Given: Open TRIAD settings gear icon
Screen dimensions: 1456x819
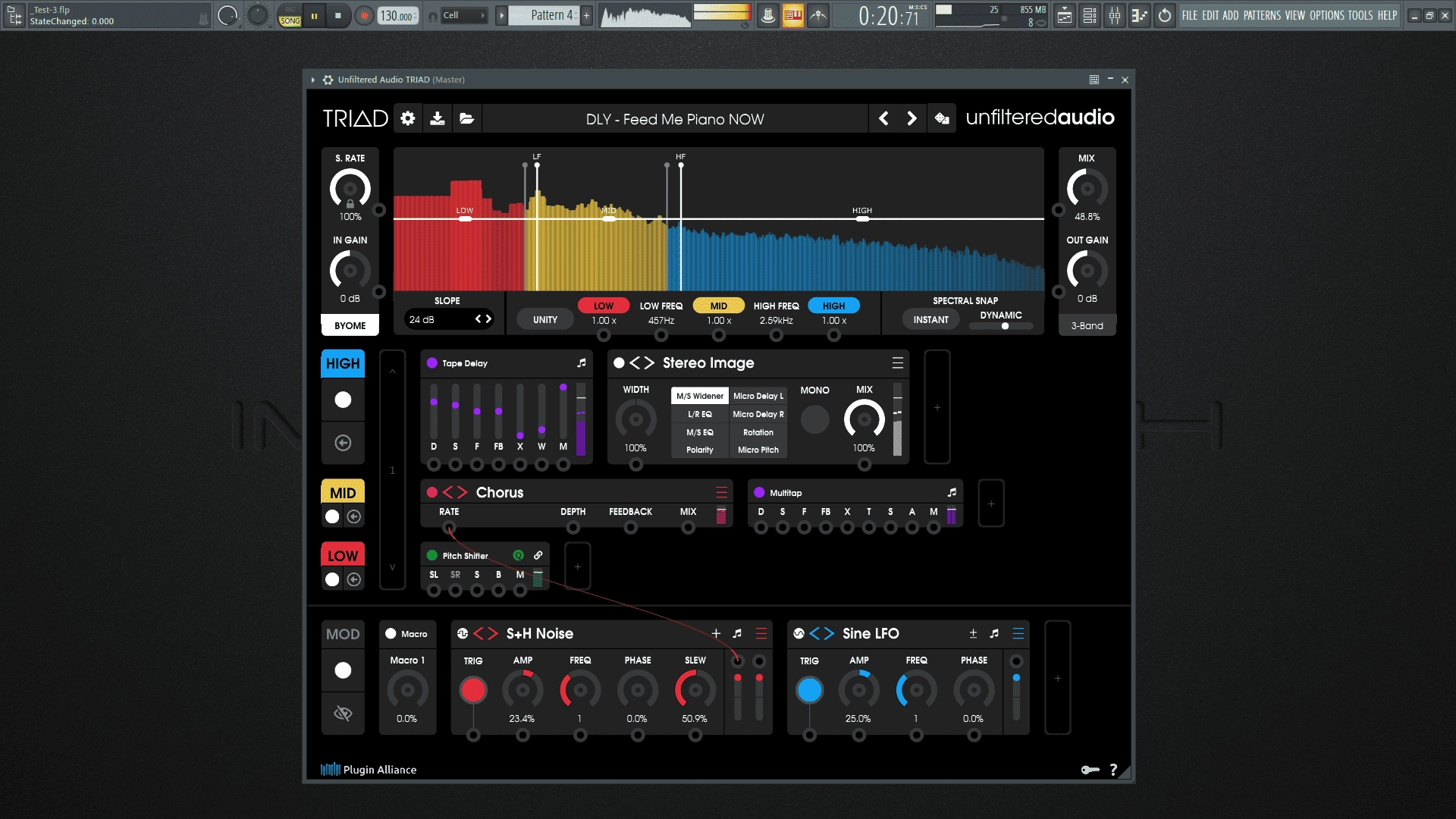Looking at the screenshot, I should (x=408, y=118).
